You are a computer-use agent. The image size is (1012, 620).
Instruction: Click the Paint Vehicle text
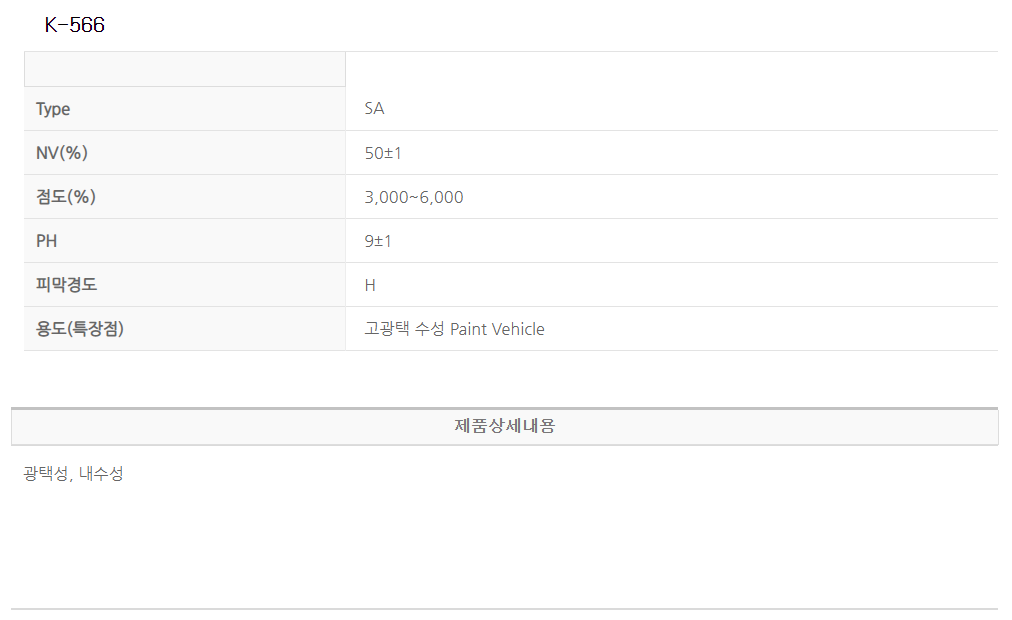click(x=497, y=329)
